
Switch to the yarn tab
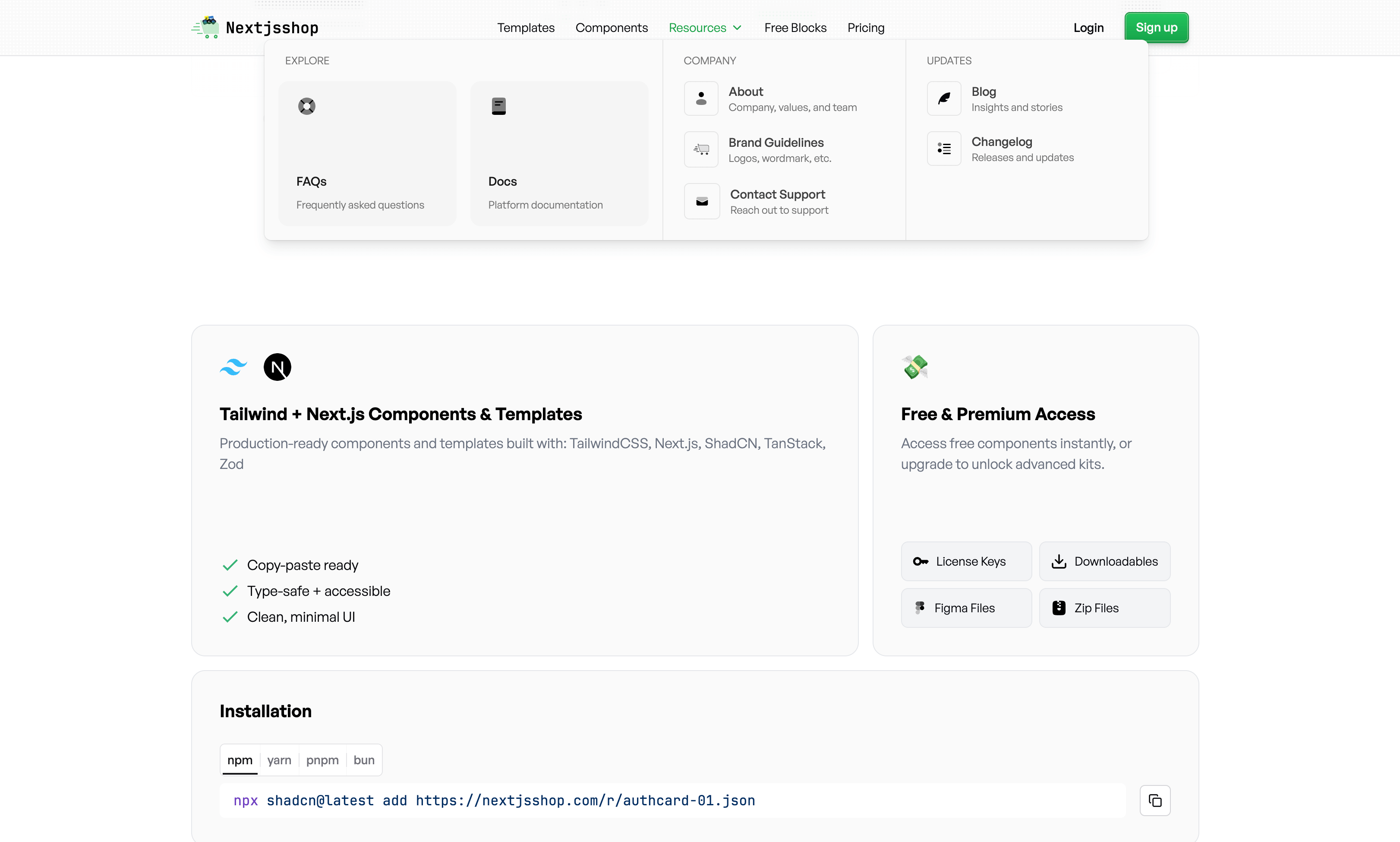point(279,760)
